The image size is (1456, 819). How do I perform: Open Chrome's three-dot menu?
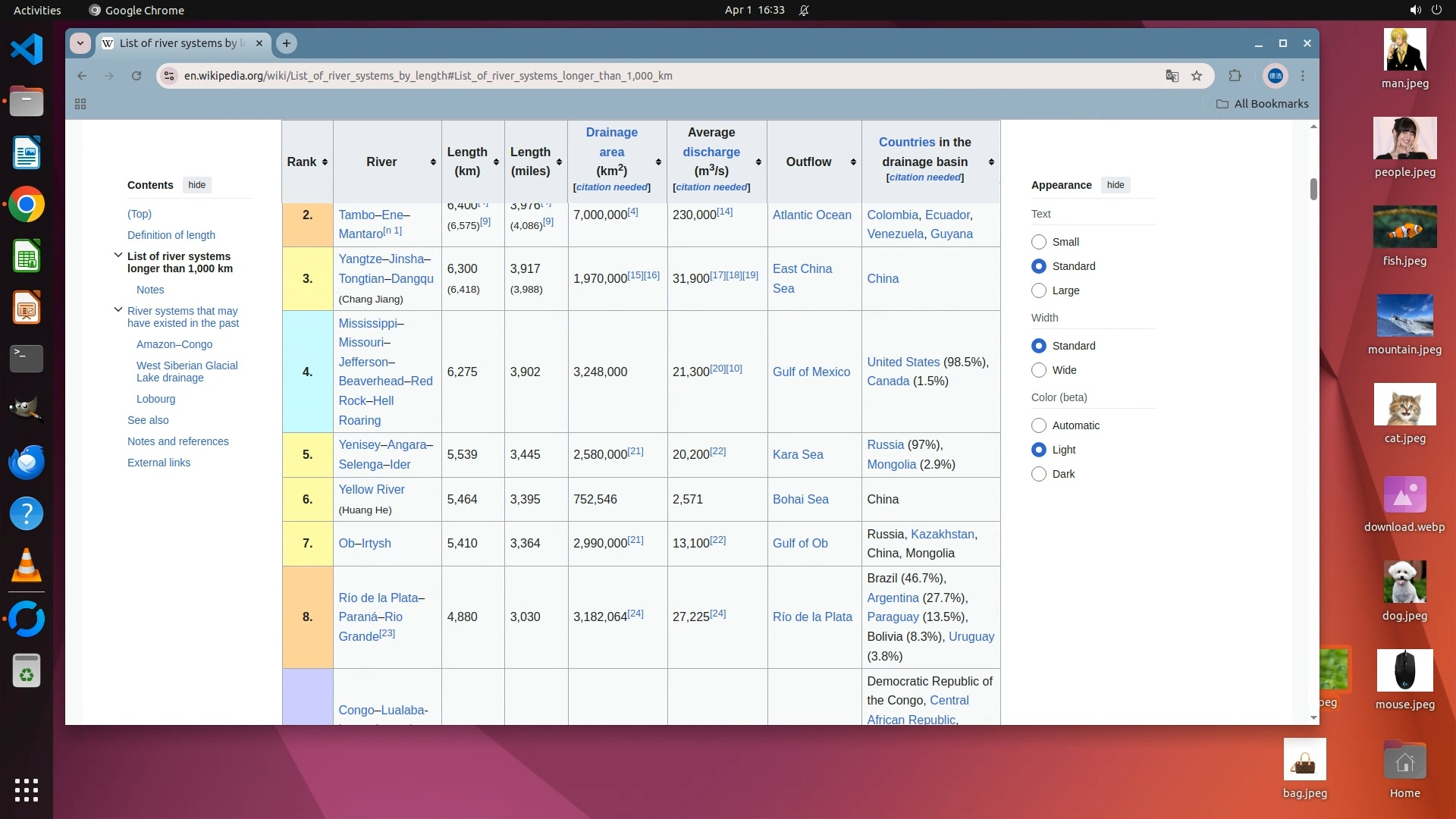pos(1303,76)
